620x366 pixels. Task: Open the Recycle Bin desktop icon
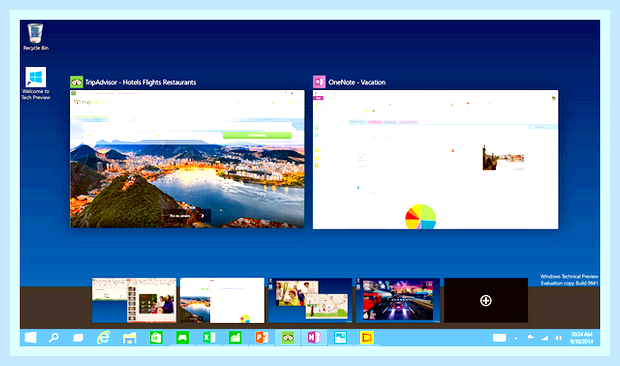point(36,37)
